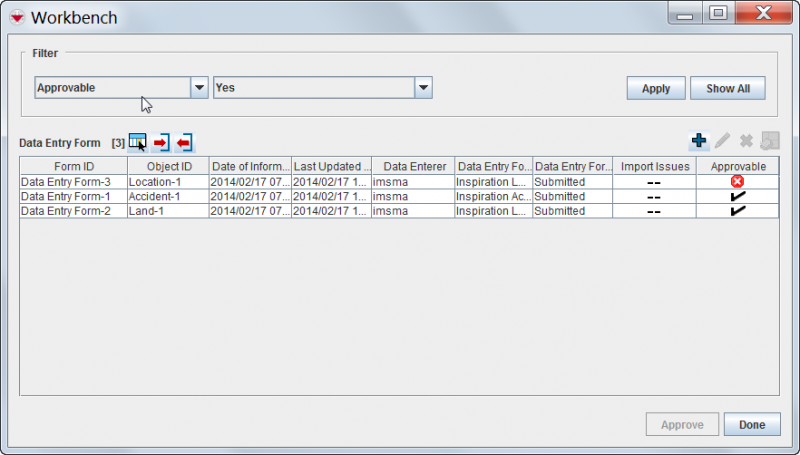Click the import icon with right-pointing red arrow
Image resolution: width=800 pixels, height=455 pixels.
pos(161,142)
